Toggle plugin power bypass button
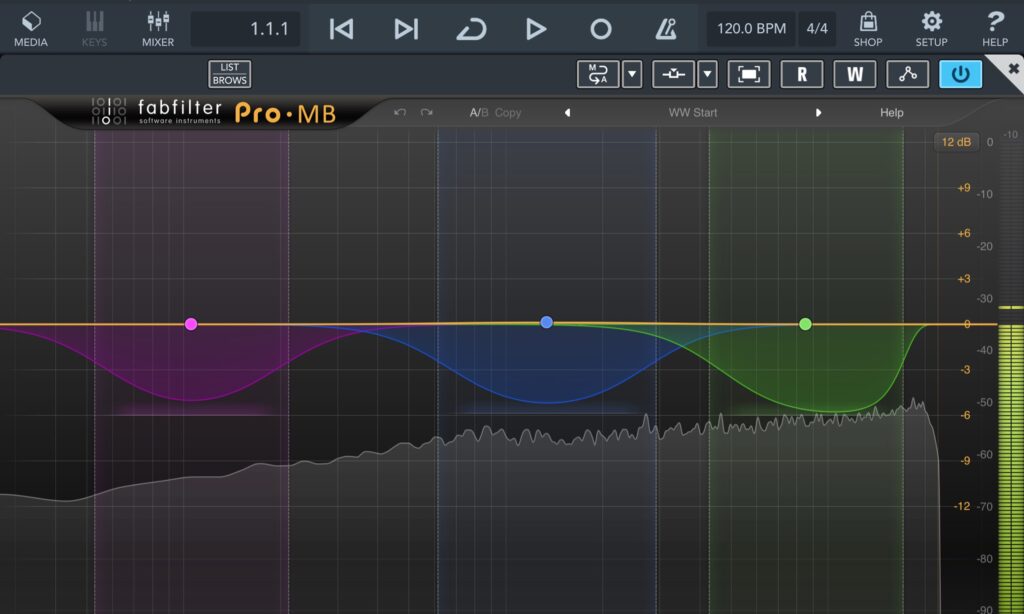This screenshot has width=1024, height=614. click(960, 74)
